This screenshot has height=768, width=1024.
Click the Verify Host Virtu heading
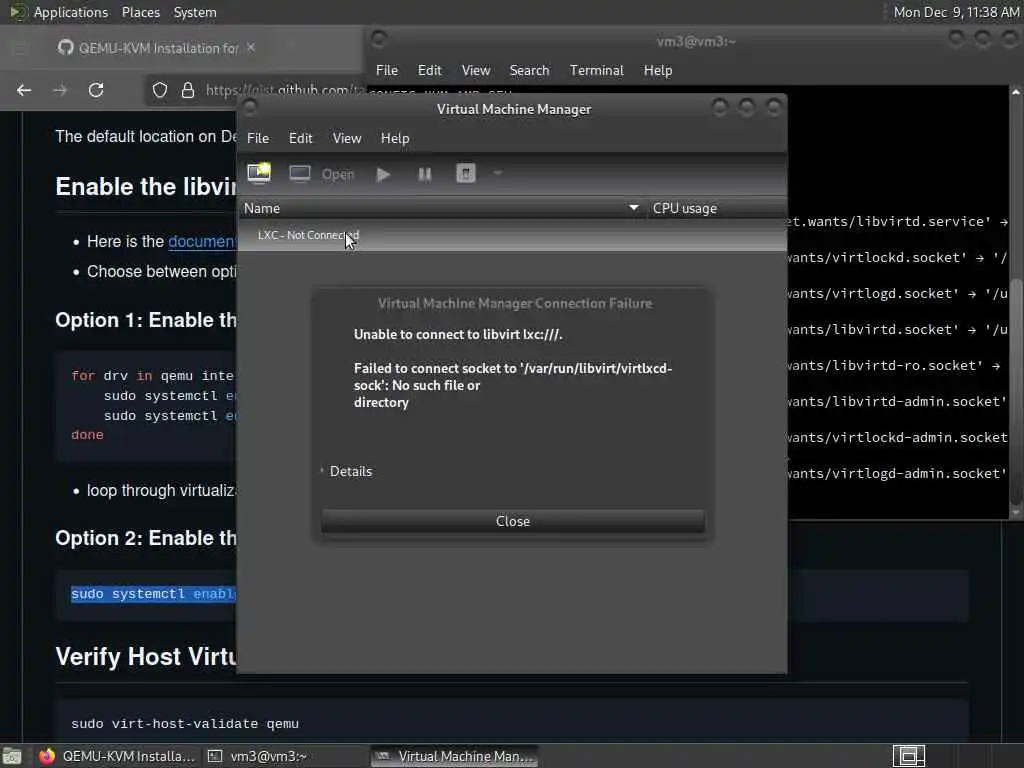click(x=146, y=656)
